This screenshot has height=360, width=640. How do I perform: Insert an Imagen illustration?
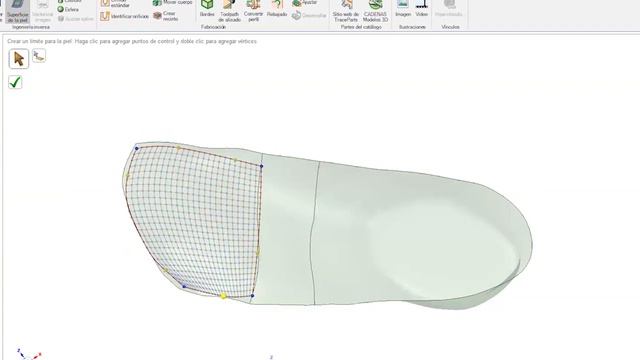click(403, 9)
